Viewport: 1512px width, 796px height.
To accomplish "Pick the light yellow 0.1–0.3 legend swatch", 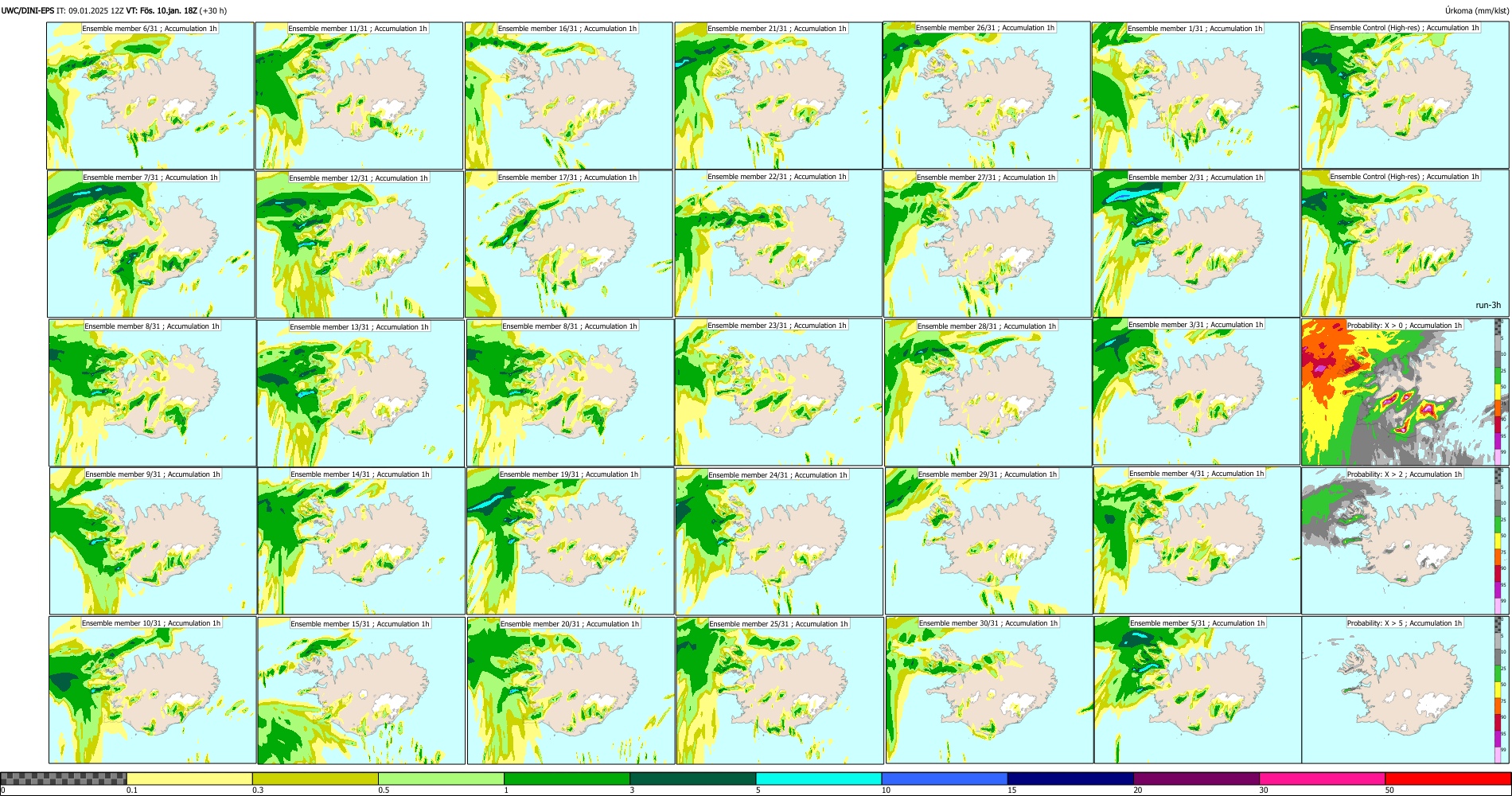I will click(x=189, y=778).
